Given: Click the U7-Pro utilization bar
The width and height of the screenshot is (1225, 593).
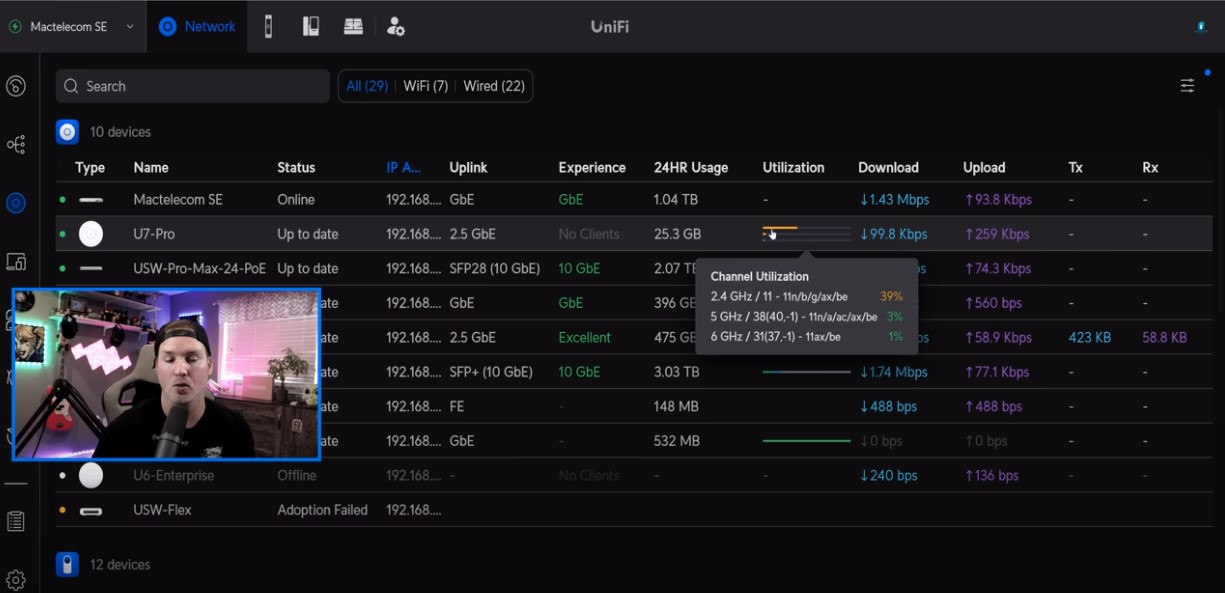Looking at the screenshot, I should pos(806,234).
